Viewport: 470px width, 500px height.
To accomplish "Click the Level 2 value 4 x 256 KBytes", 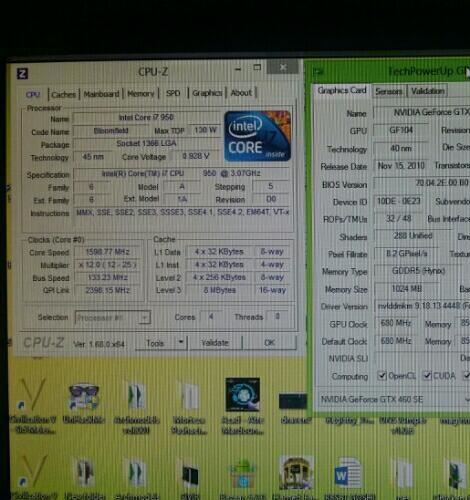I will [219, 277].
